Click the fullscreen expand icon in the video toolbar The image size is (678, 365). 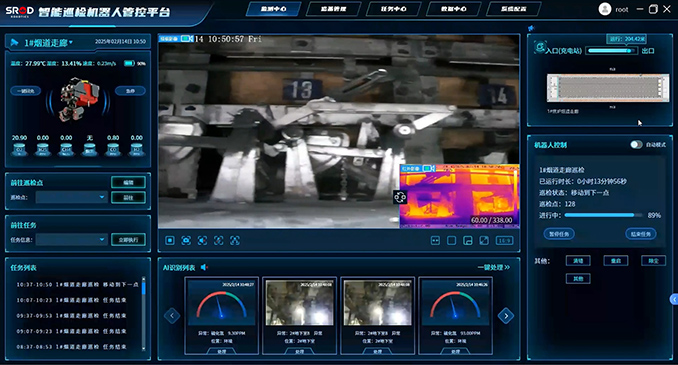[x=484, y=240]
